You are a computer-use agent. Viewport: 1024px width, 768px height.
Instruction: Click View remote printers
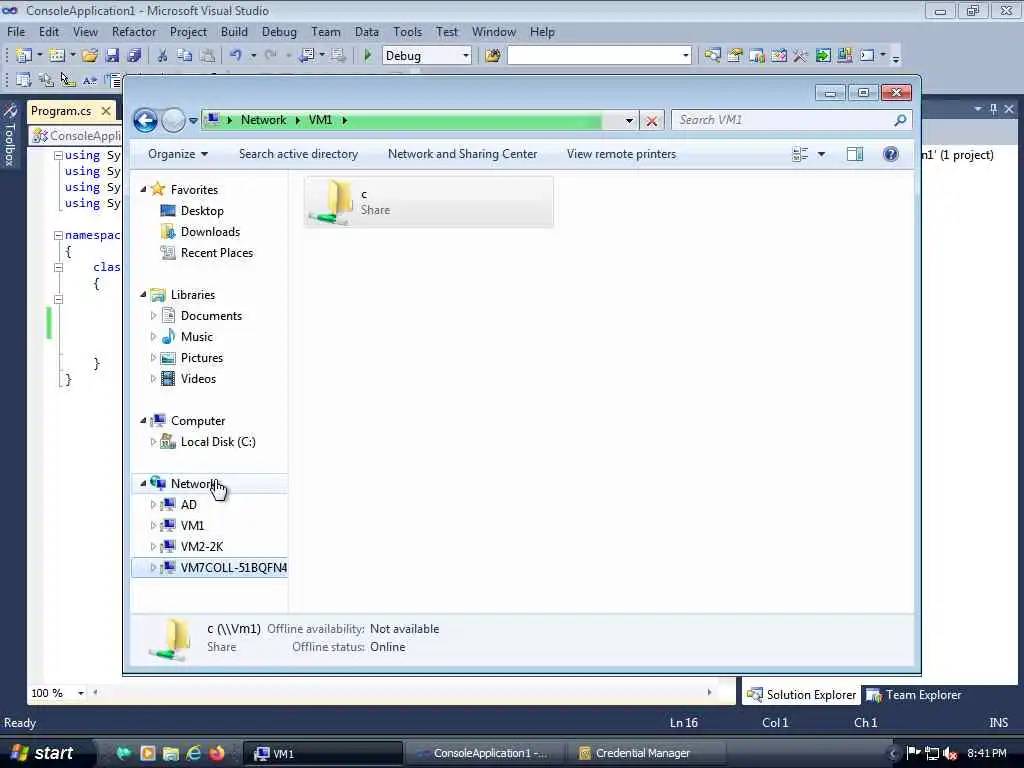coord(621,154)
